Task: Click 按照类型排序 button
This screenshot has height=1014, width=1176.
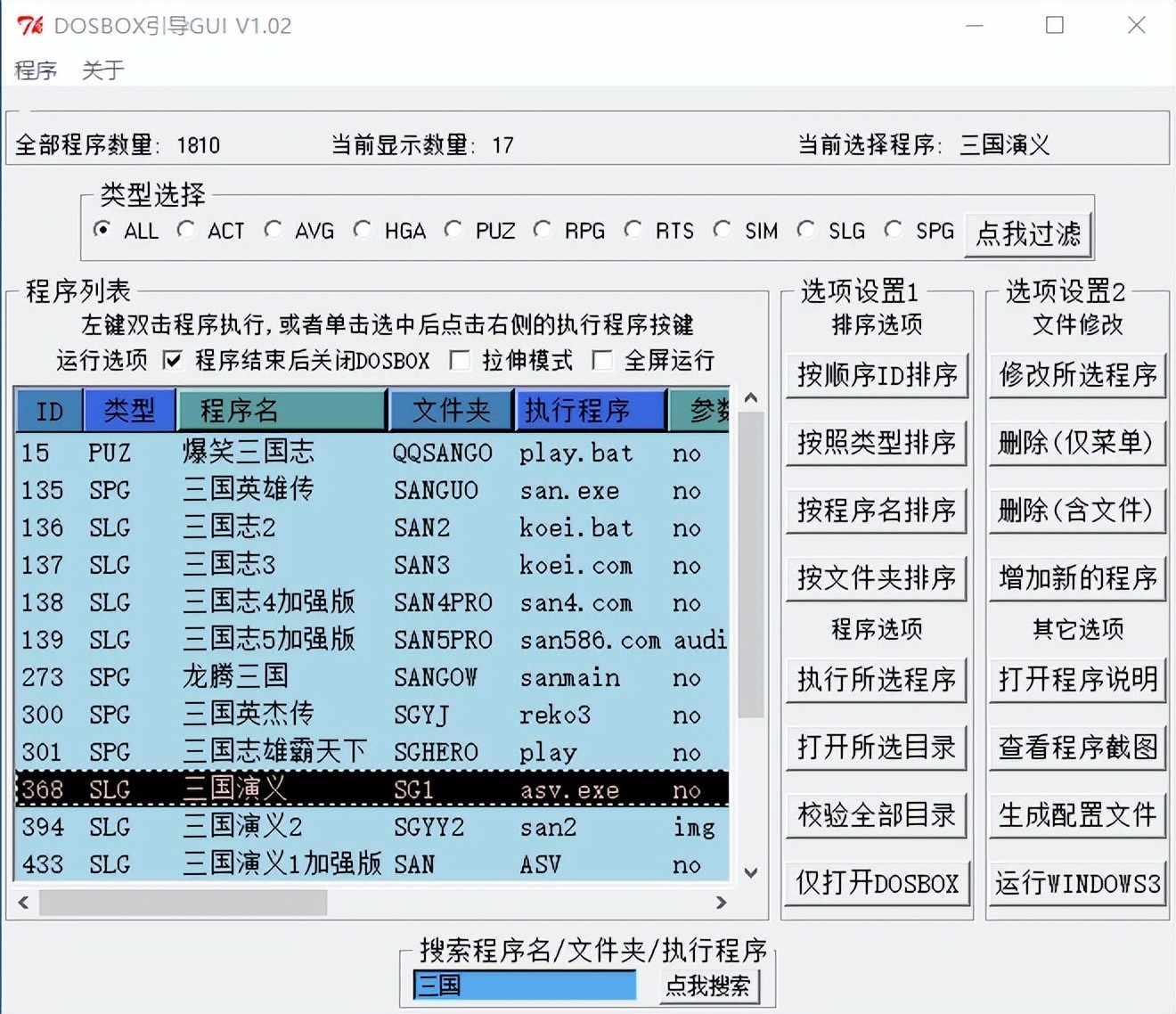Action: (x=877, y=442)
